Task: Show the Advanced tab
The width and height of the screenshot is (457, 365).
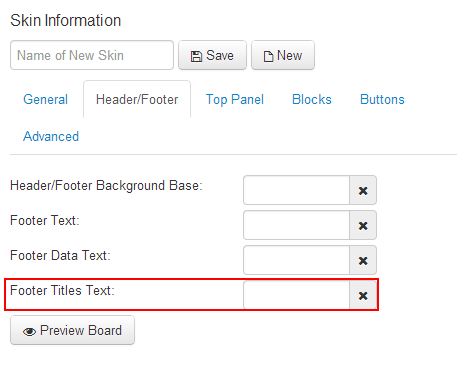Action: [51, 136]
